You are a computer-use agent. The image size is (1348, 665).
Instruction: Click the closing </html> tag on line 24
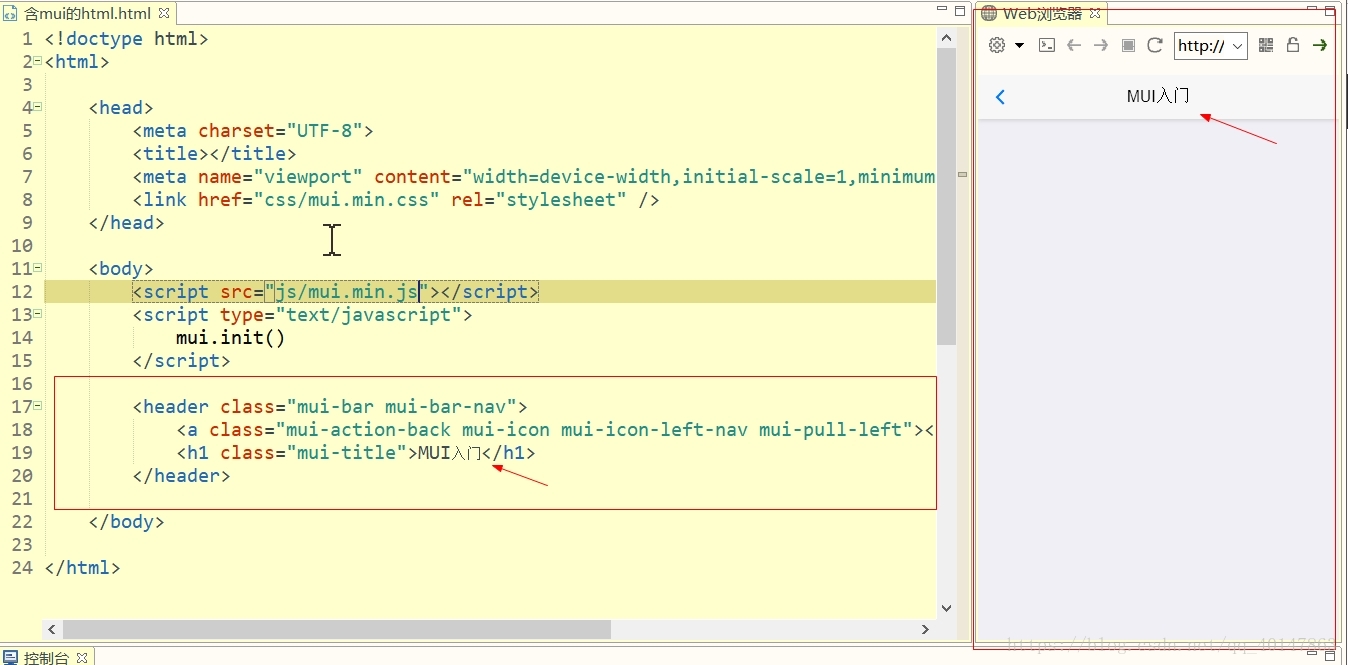pos(83,568)
